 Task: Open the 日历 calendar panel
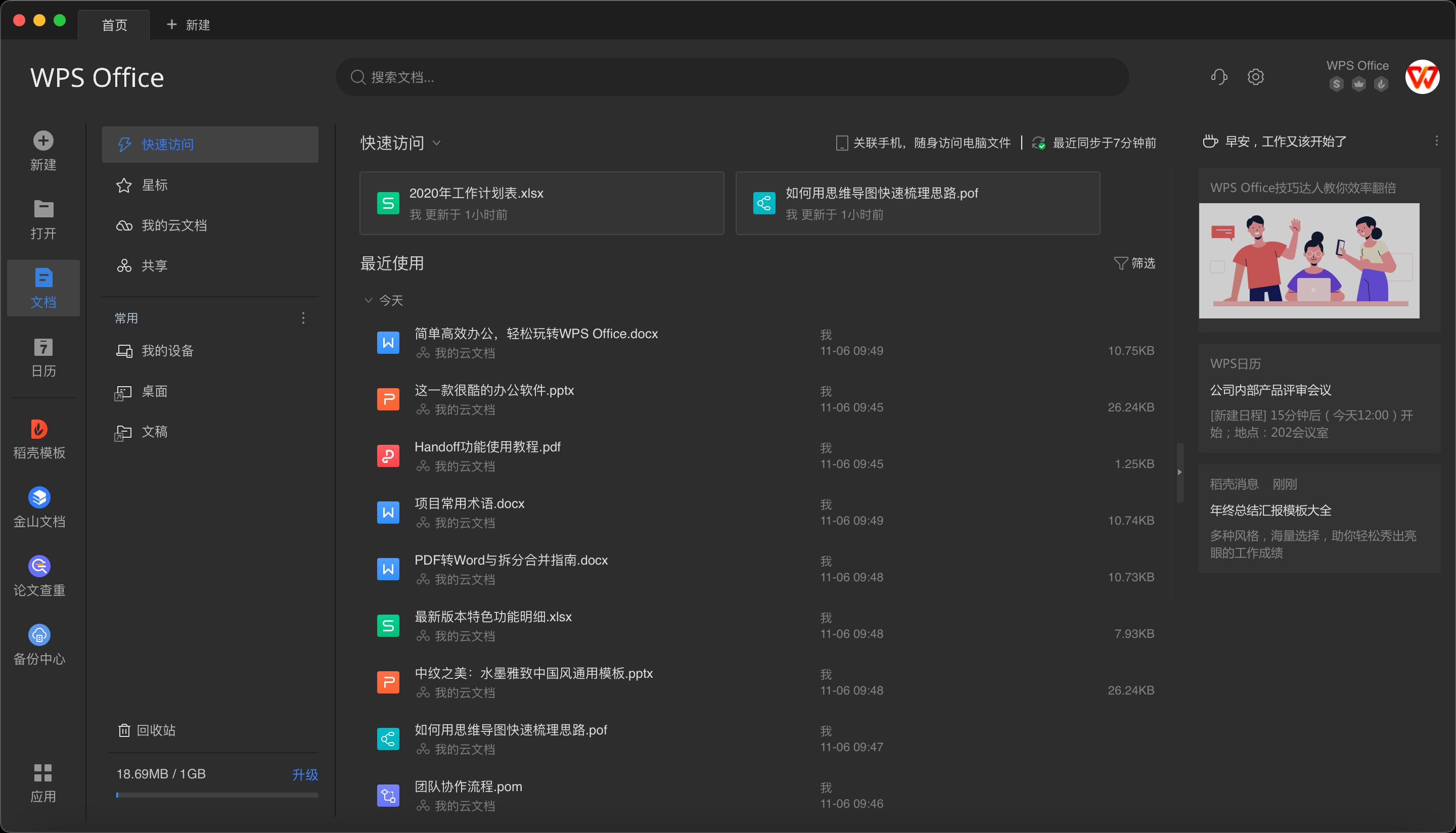(x=43, y=348)
